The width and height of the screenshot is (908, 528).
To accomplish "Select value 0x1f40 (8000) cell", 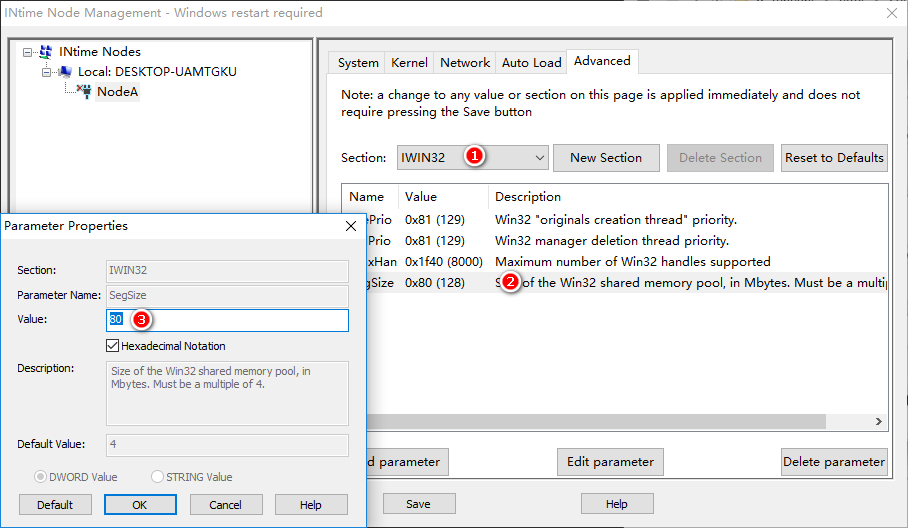I will (444, 262).
